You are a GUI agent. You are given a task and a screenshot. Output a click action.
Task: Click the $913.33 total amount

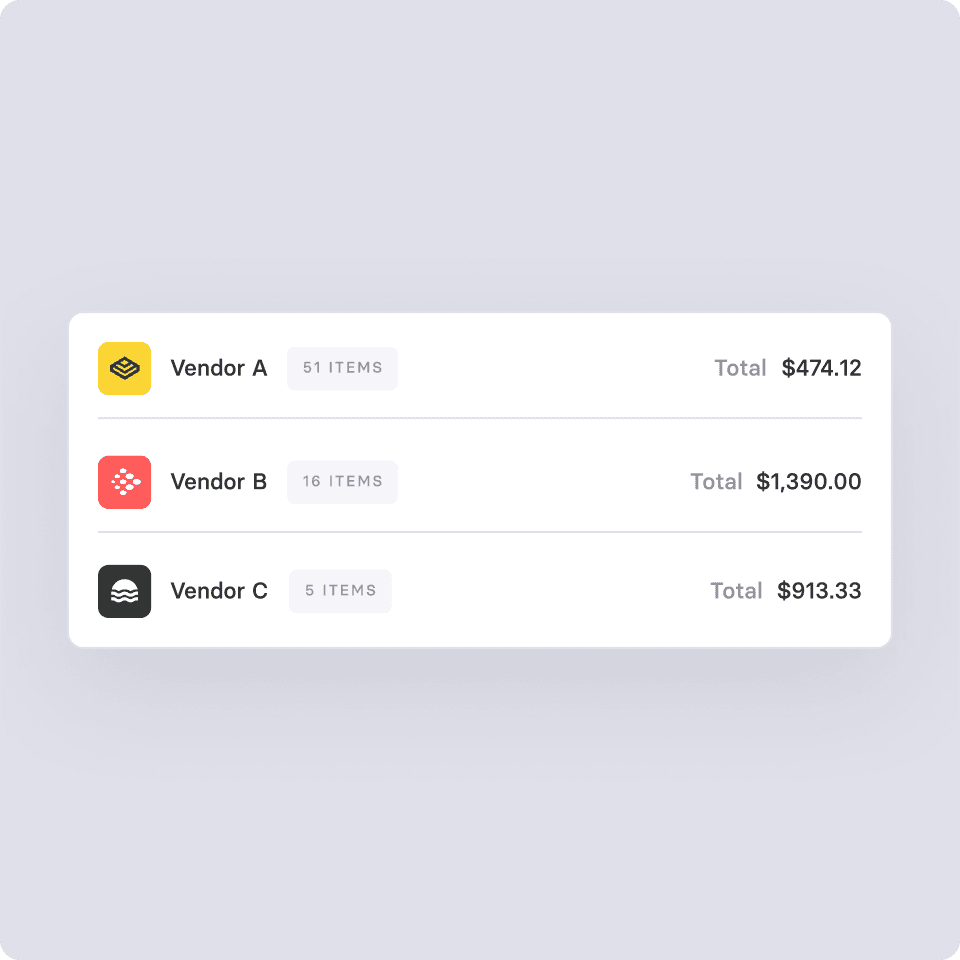click(819, 591)
